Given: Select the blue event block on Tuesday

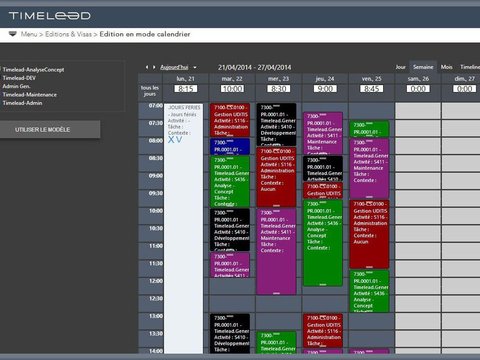Looking at the screenshot, I should click(x=230, y=147).
